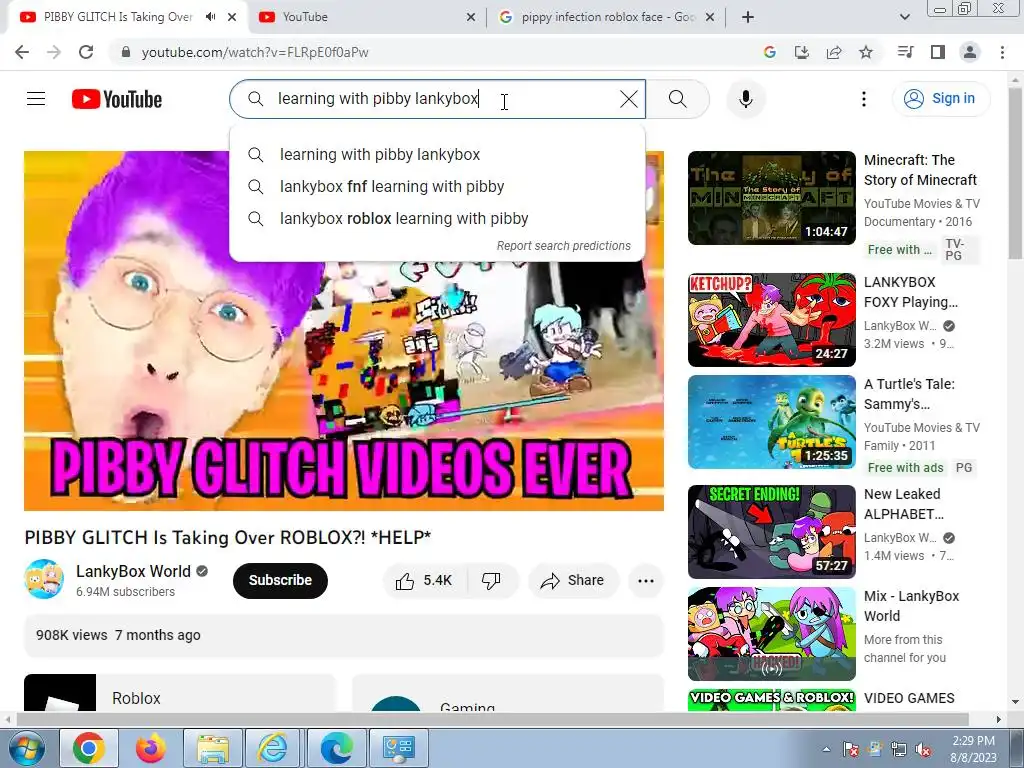Open the VIDEO GAMES & ROBLOX thumbnail
Screen dimensions: 1024x768
[x=771, y=700]
